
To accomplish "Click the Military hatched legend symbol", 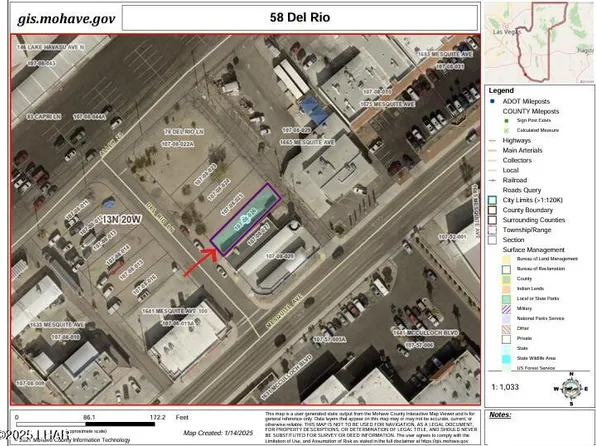I will click(x=506, y=308).
